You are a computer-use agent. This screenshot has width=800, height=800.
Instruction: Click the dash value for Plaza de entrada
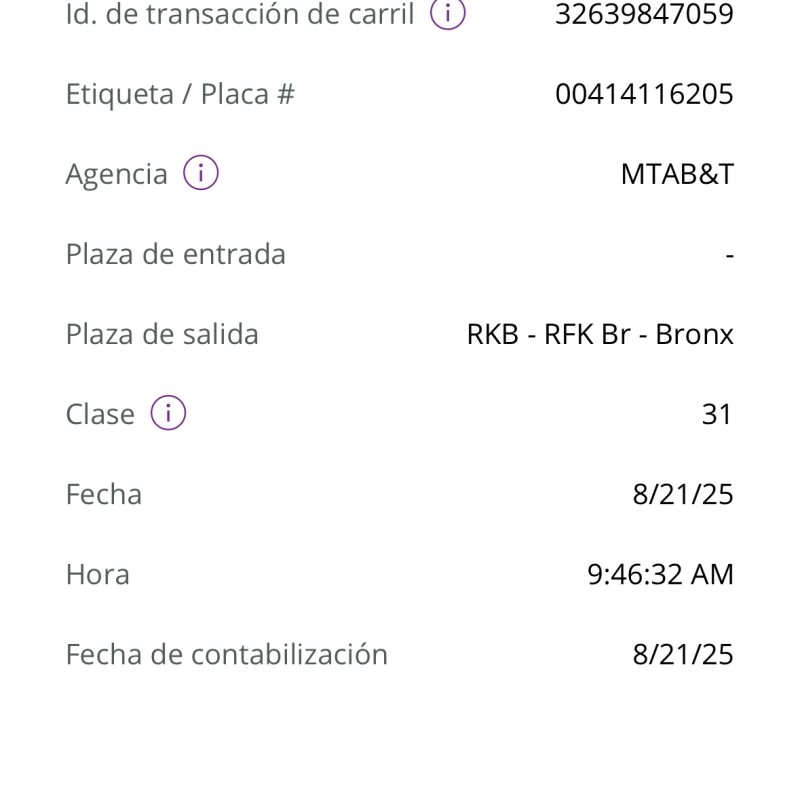coord(730,255)
